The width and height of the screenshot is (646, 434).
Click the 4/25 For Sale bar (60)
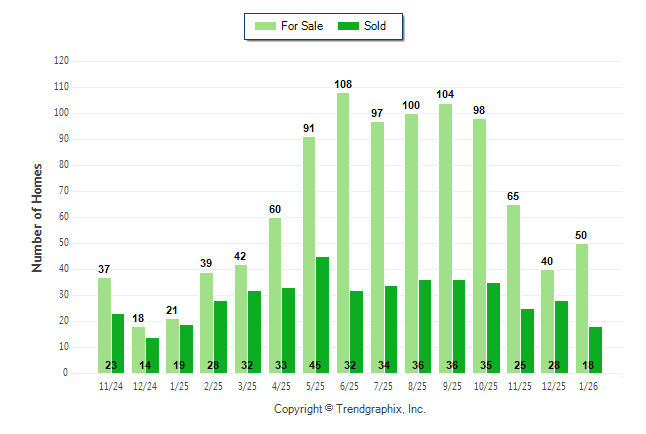[x=275, y=295]
